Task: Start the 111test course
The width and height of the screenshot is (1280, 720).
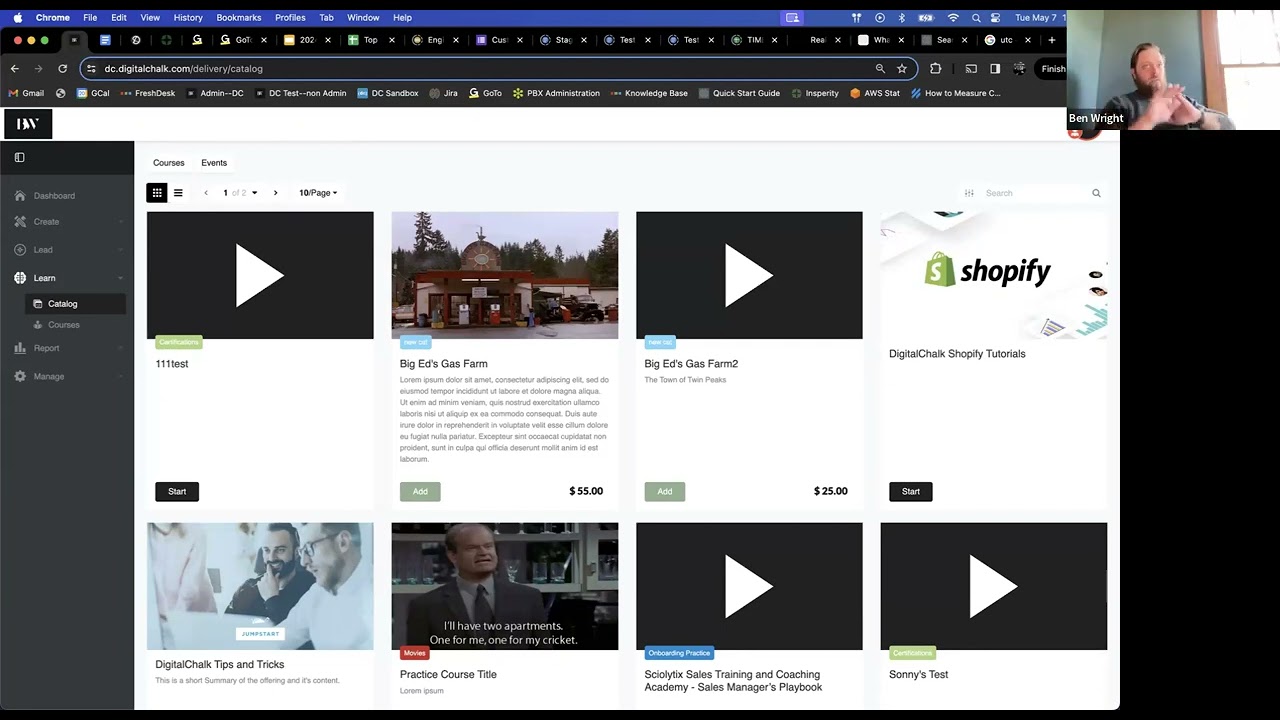Action: 177,491
